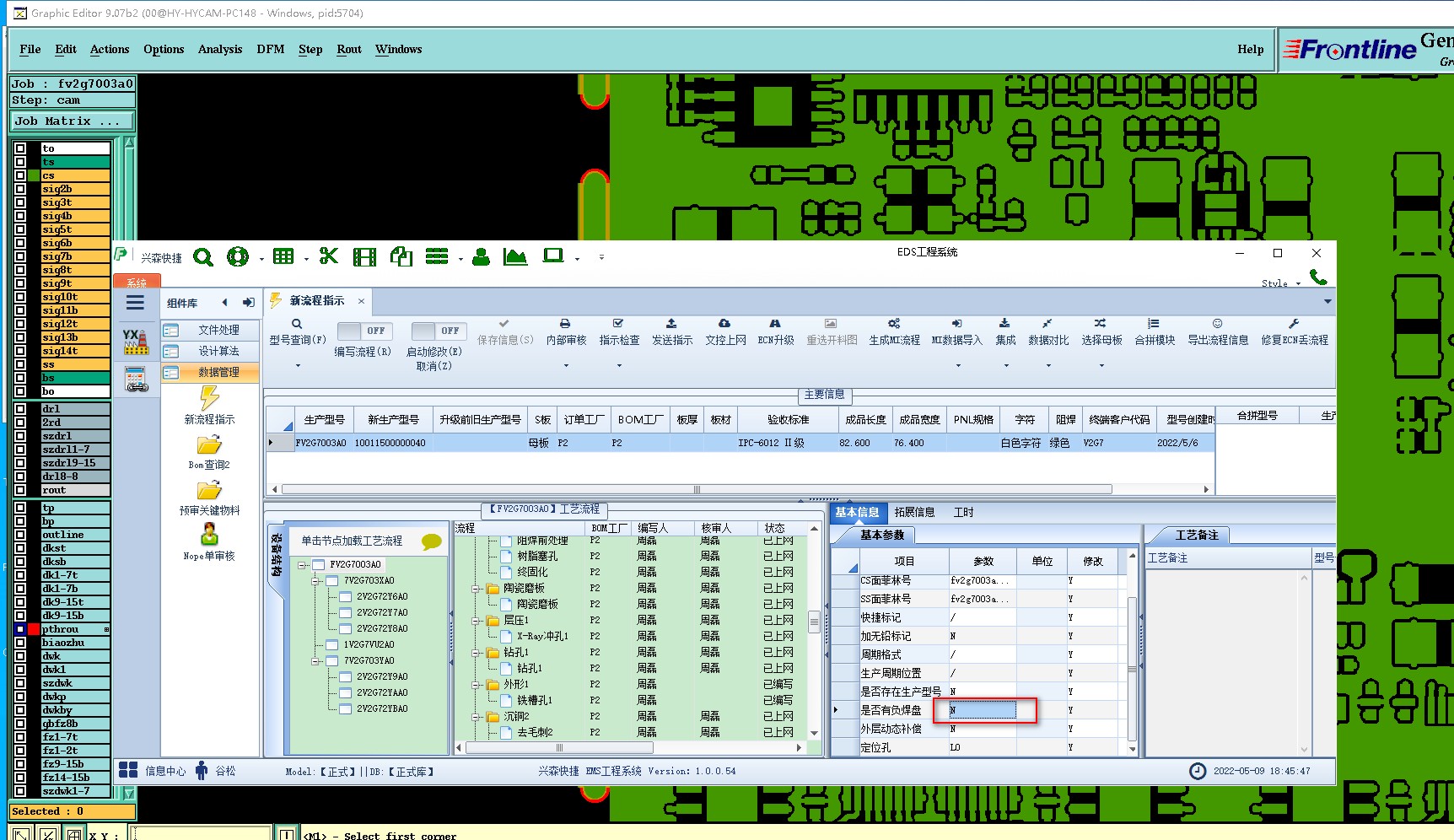Click 合并模块 list icon
Image resolution: width=1454 pixels, height=840 pixels.
(x=1153, y=323)
